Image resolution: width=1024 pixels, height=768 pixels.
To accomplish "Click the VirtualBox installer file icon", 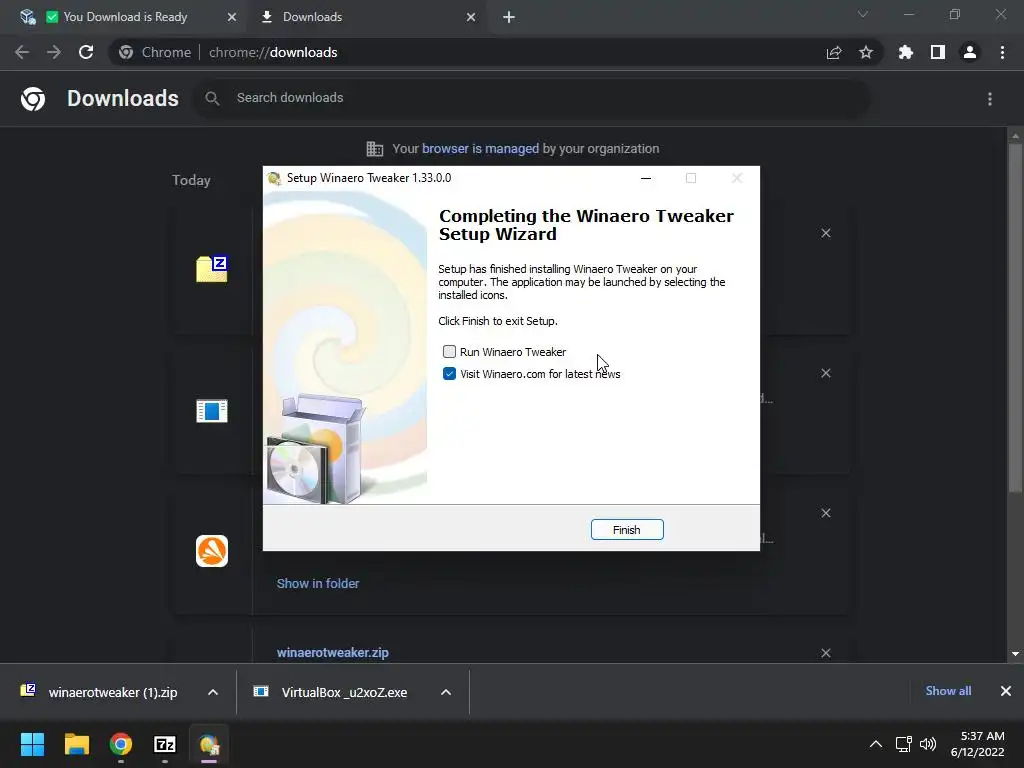I will [x=212, y=411].
